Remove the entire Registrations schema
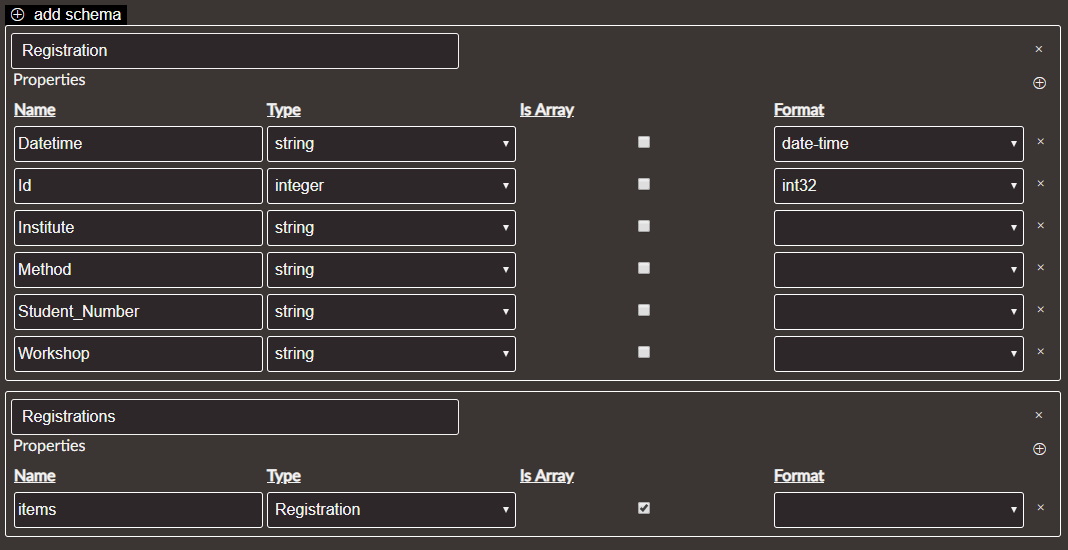 [1038, 415]
